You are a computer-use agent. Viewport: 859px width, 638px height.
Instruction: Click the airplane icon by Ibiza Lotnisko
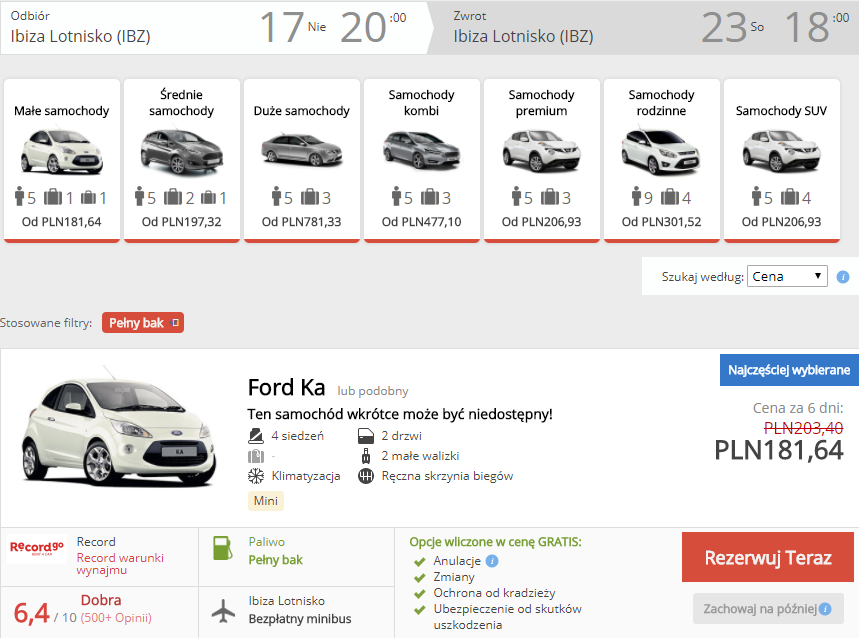pyautogui.click(x=224, y=609)
